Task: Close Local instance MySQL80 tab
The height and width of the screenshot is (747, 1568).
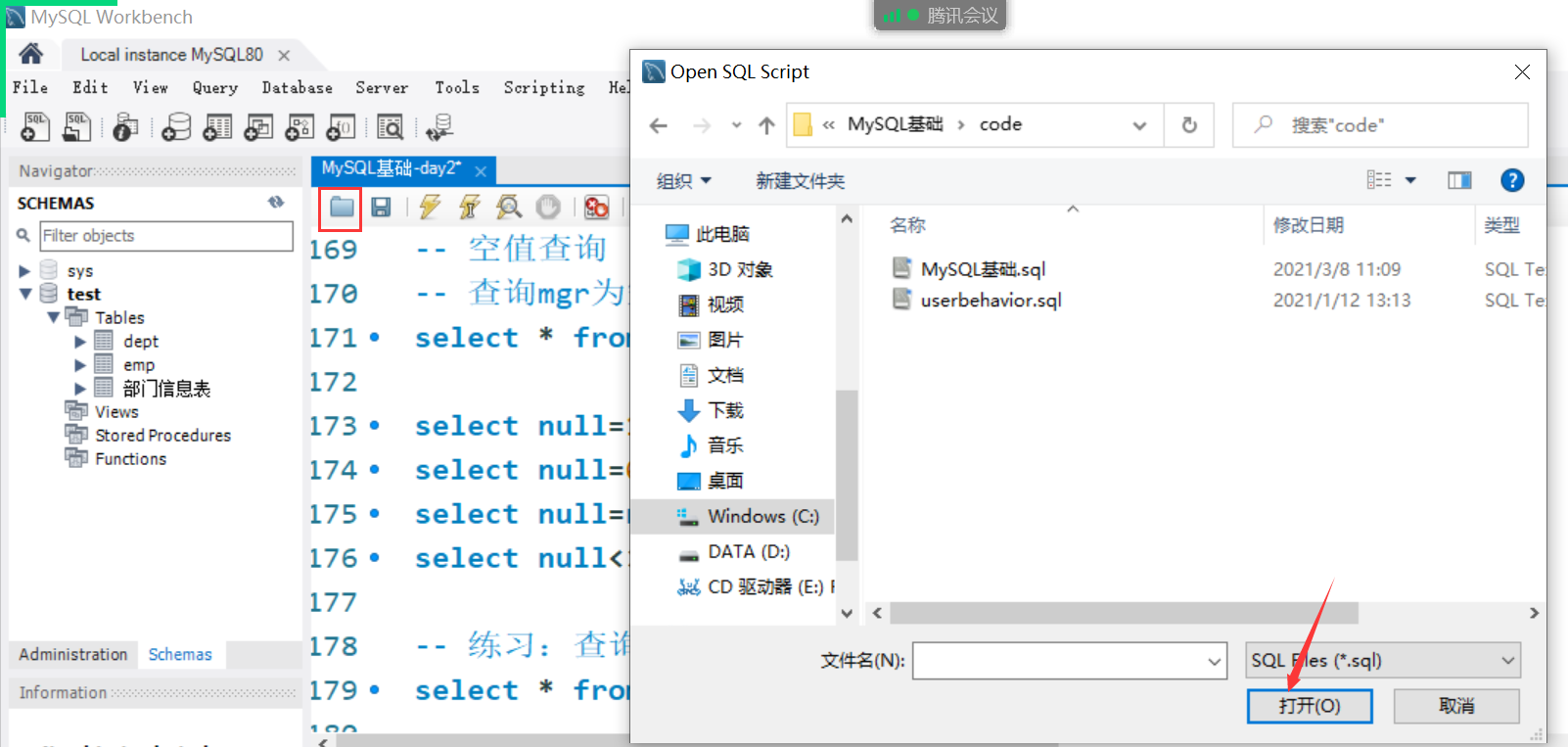Action: pos(284,56)
